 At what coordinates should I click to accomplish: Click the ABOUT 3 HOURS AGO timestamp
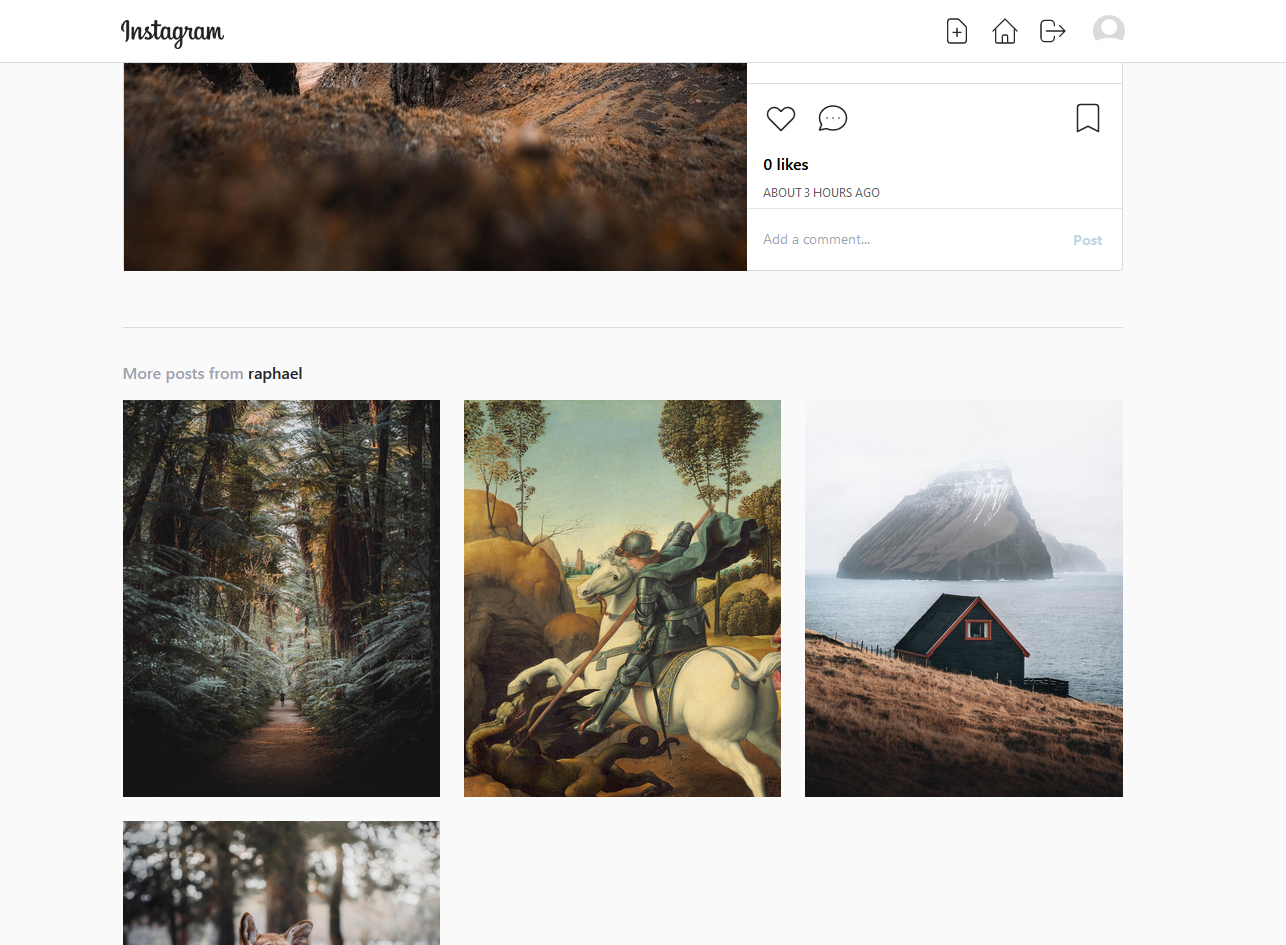(821, 192)
